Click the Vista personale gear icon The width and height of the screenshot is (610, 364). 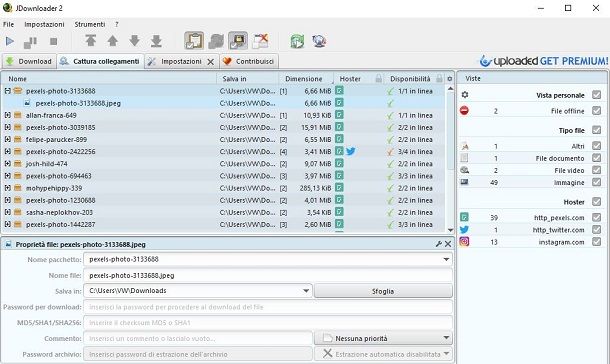click(465, 94)
